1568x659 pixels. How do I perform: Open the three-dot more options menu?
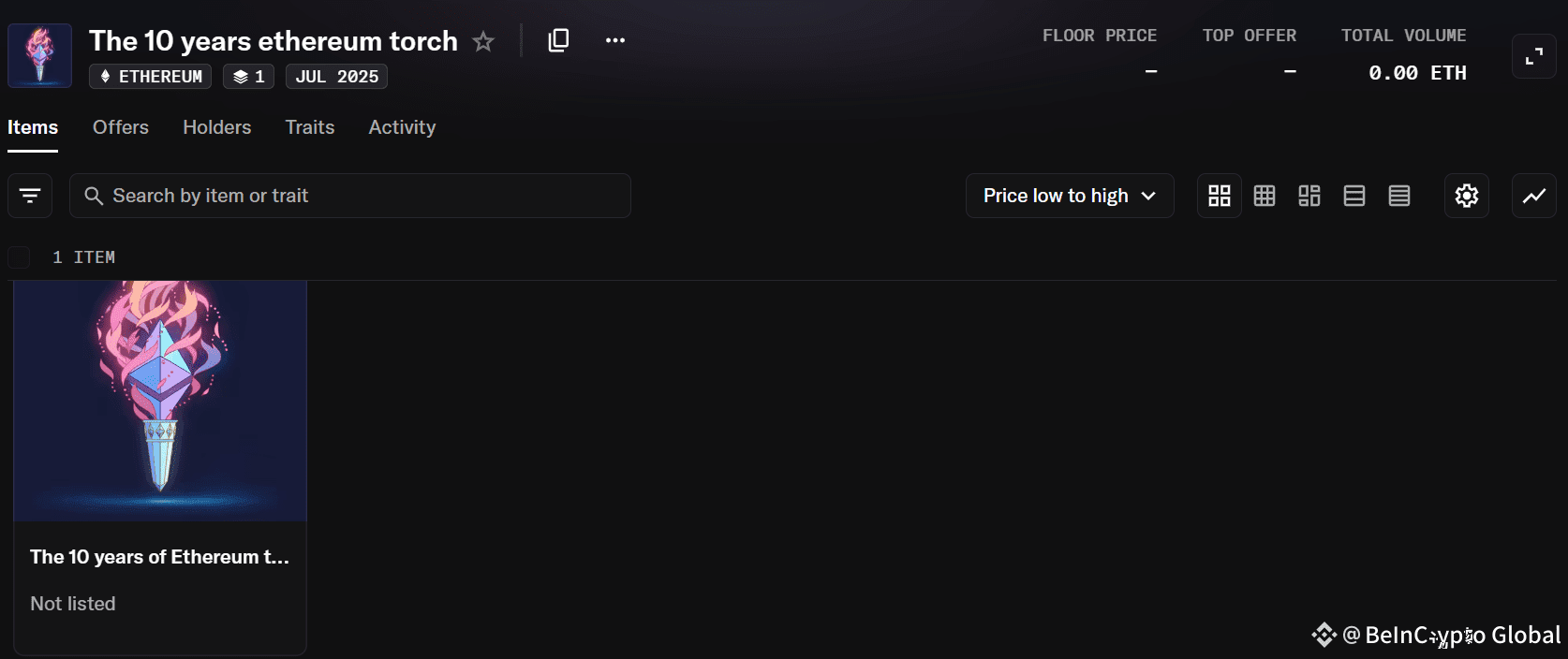click(615, 40)
